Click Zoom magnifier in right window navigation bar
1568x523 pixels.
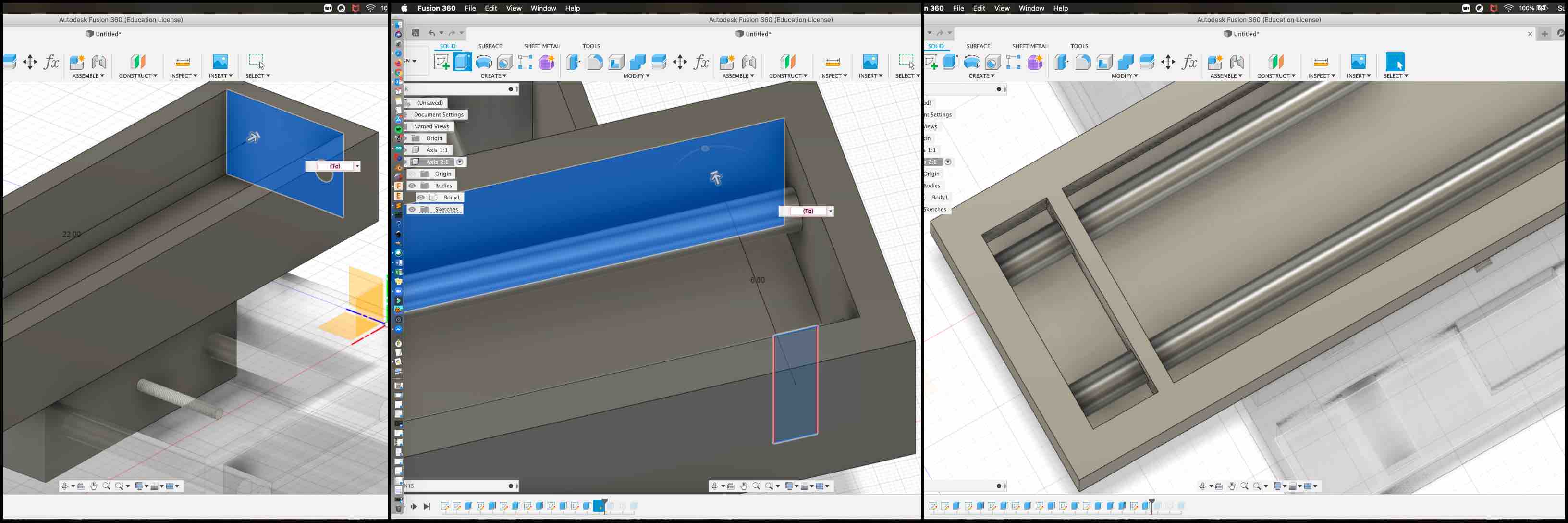click(x=1244, y=486)
